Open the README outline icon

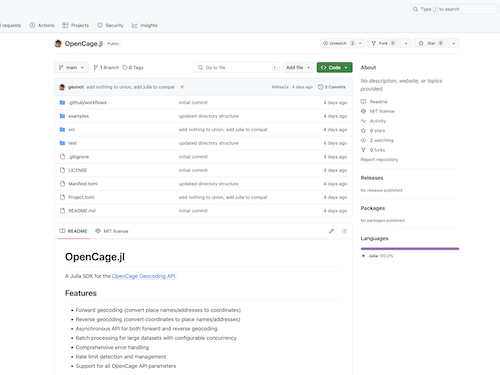[344, 231]
